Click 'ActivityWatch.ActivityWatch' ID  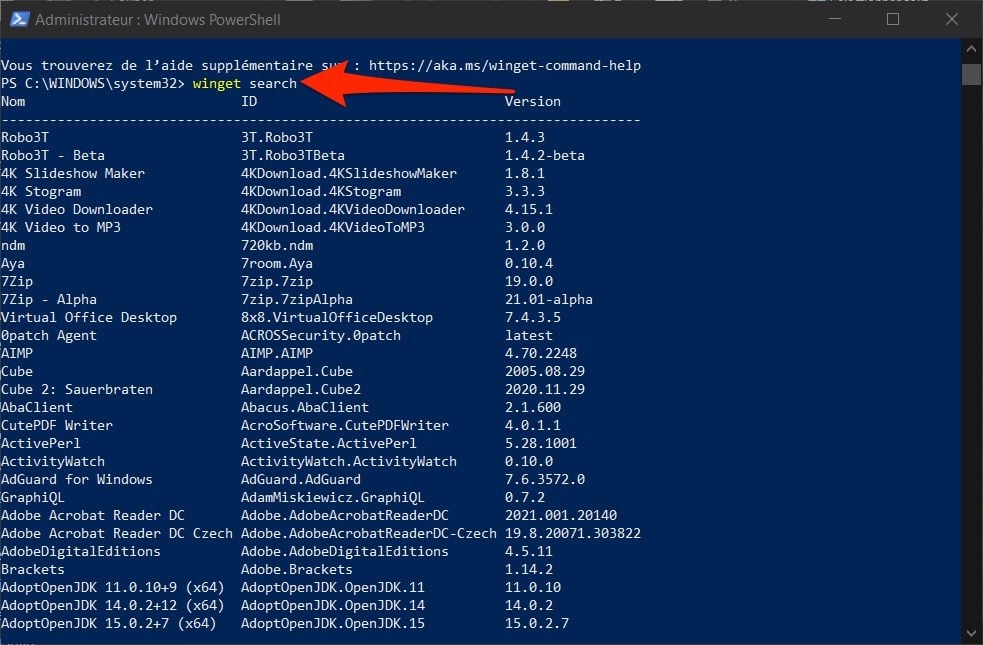[349, 462]
